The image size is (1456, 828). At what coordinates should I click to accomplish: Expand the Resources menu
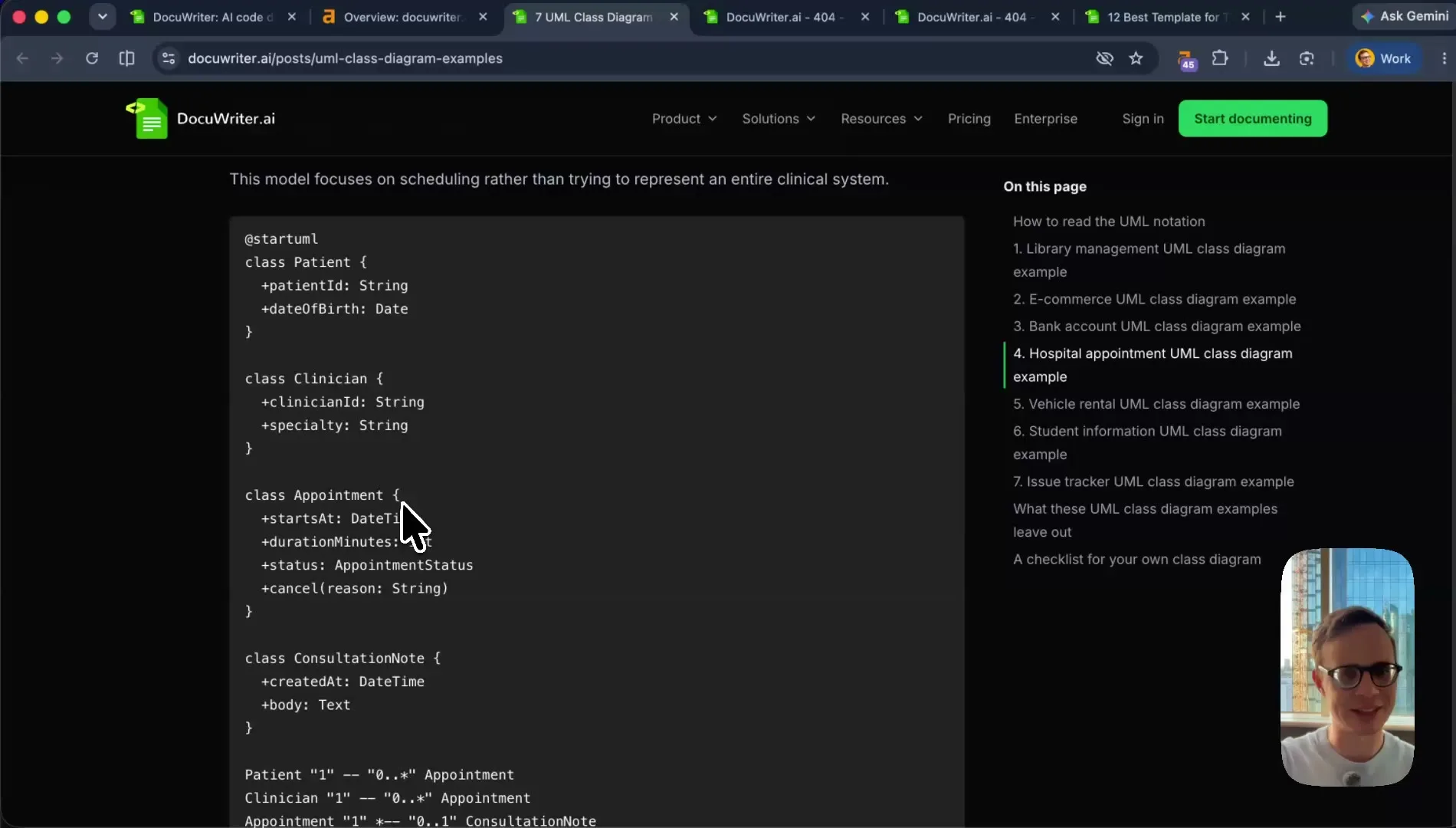(881, 119)
